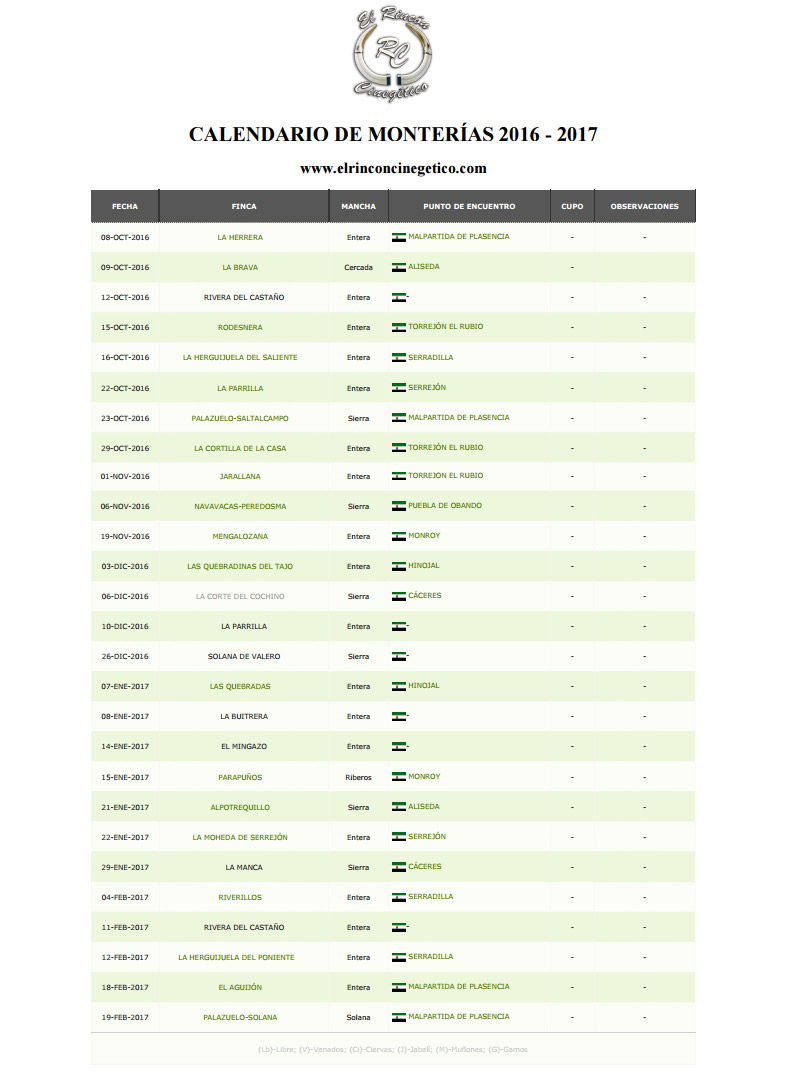Click the flag icon beside ALISEDA on 09-OCT-2016
The image size is (786, 1090).
[399, 267]
